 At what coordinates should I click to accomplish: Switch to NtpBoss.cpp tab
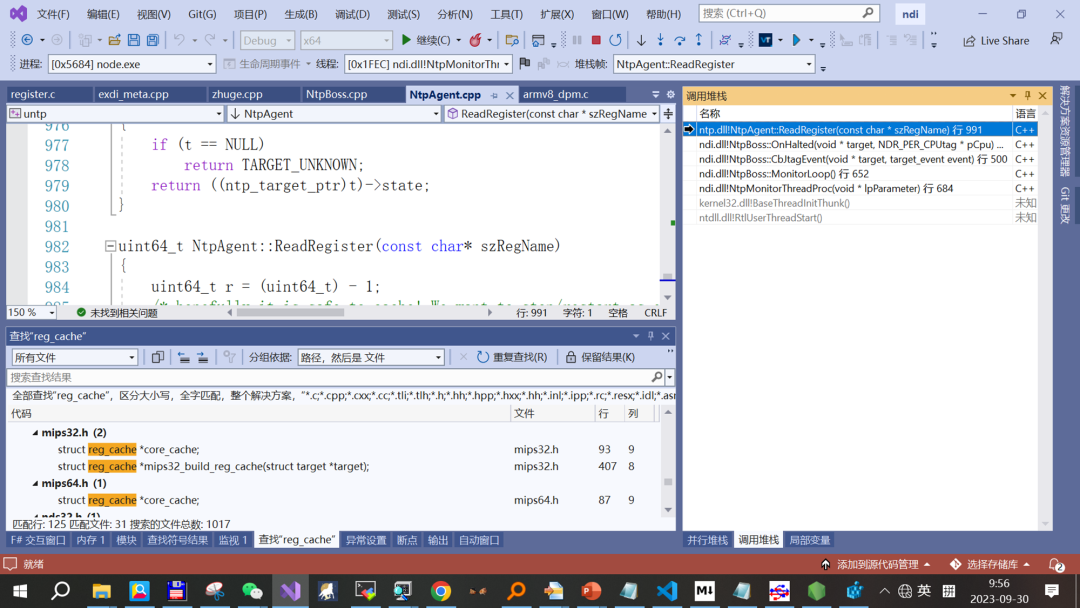[x=336, y=94]
